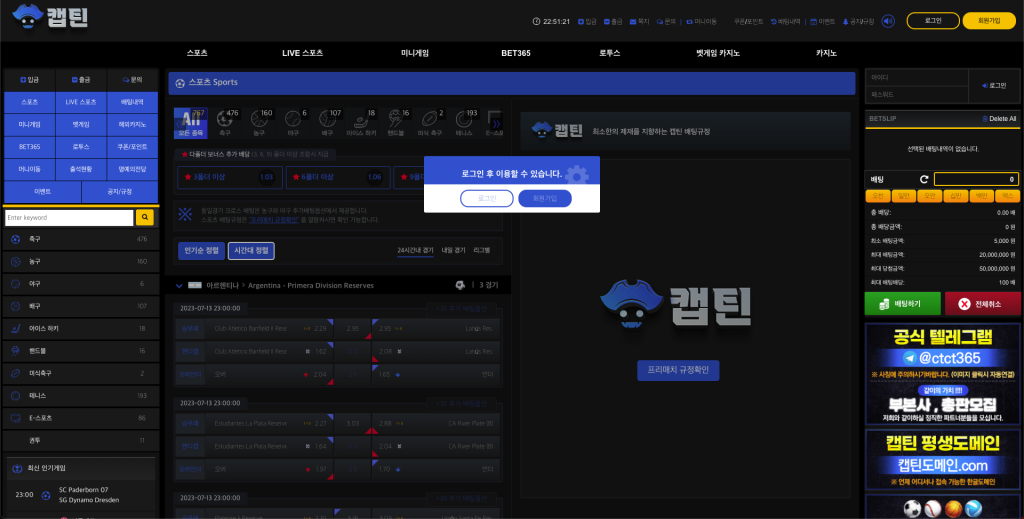Click yellow search magnifier button
This screenshot has height=519, width=1024.
click(x=145, y=217)
